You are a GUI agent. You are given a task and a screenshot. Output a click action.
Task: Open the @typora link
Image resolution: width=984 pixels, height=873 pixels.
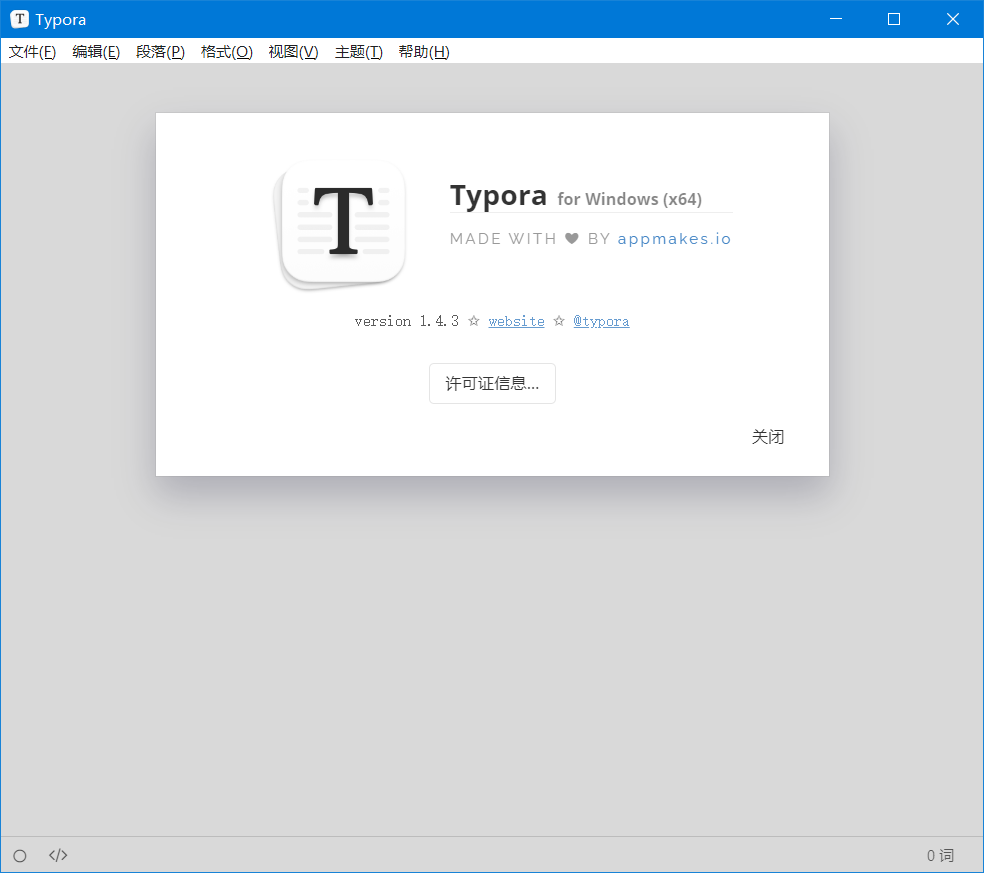point(601,321)
